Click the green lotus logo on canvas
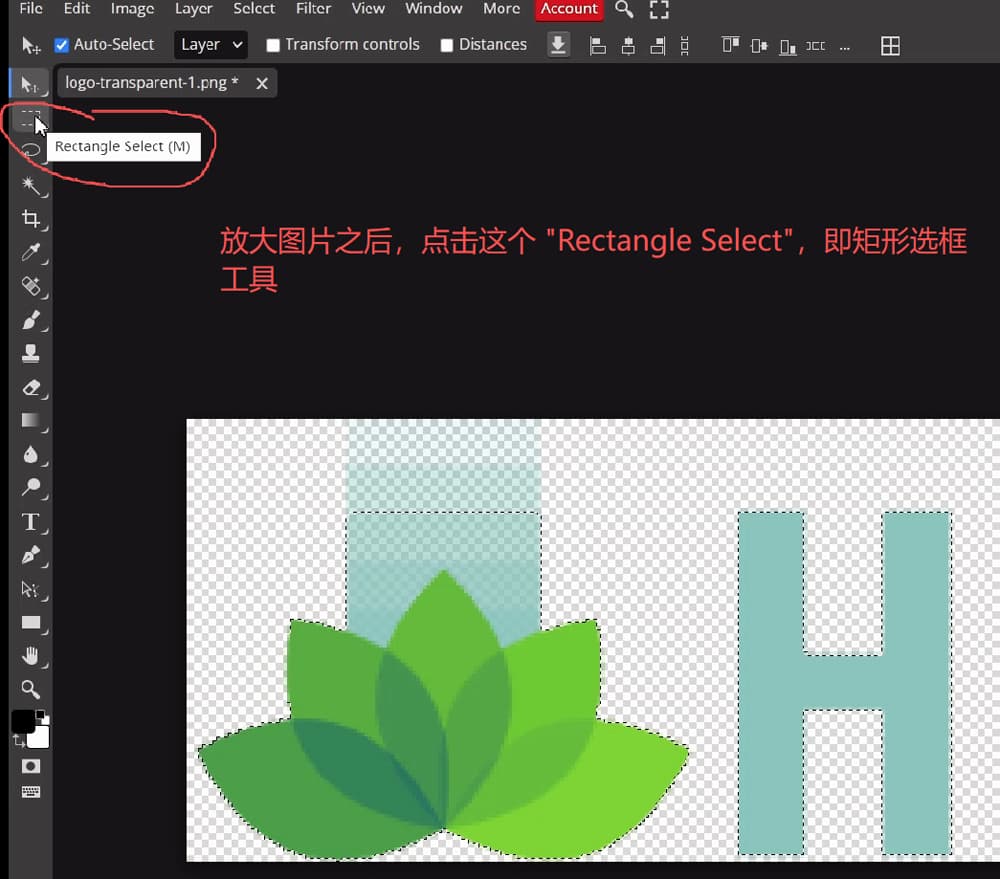Screen dimensions: 1000x879 [x=444, y=716]
